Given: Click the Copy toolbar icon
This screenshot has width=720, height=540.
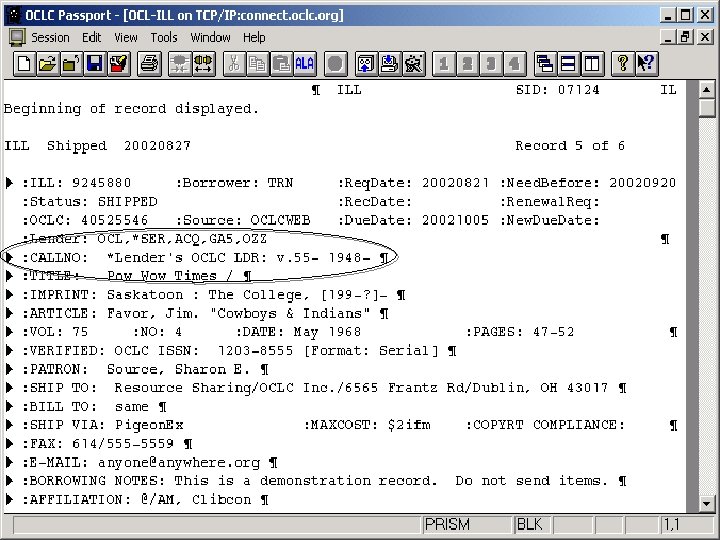Looking at the screenshot, I should [x=258, y=64].
